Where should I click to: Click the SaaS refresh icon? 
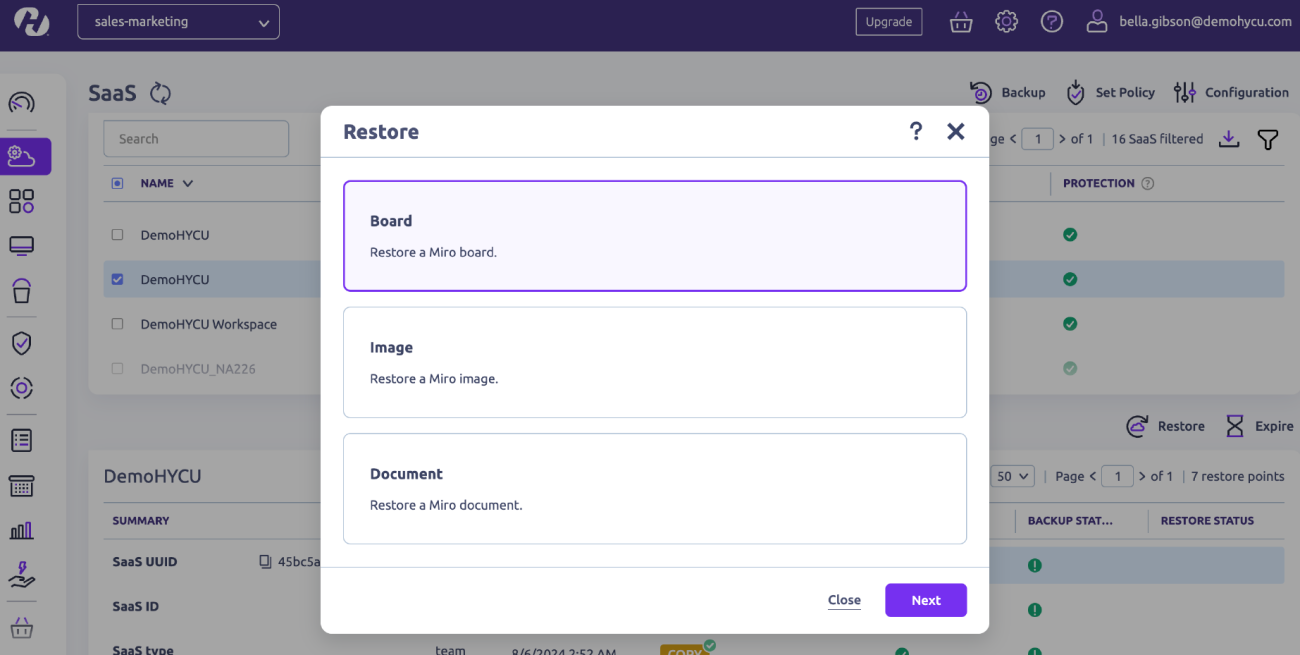[x=161, y=93]
